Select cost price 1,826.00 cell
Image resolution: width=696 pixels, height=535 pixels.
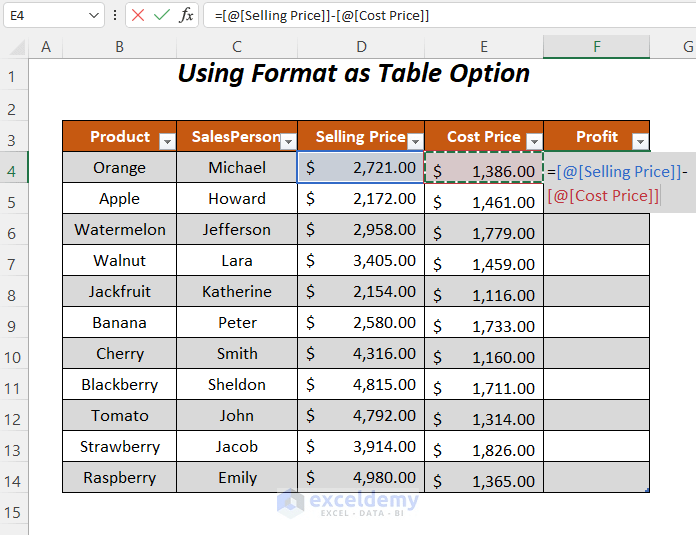point(484,446)
